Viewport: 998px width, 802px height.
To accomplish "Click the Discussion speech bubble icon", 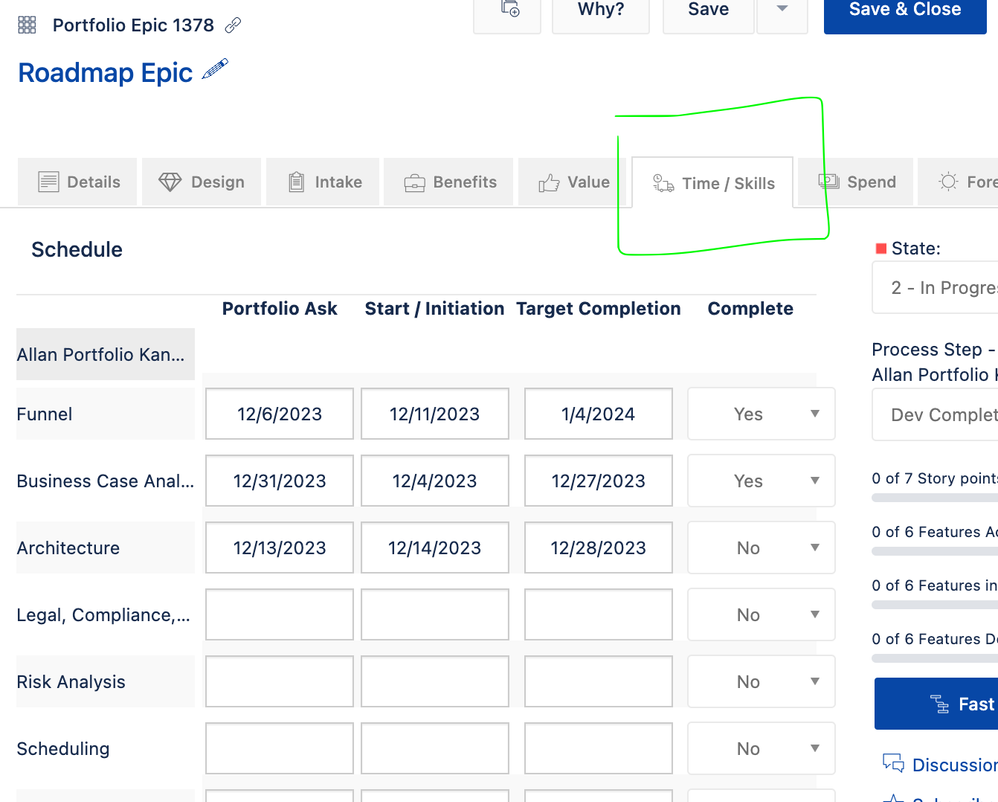I will click(893, 763).
